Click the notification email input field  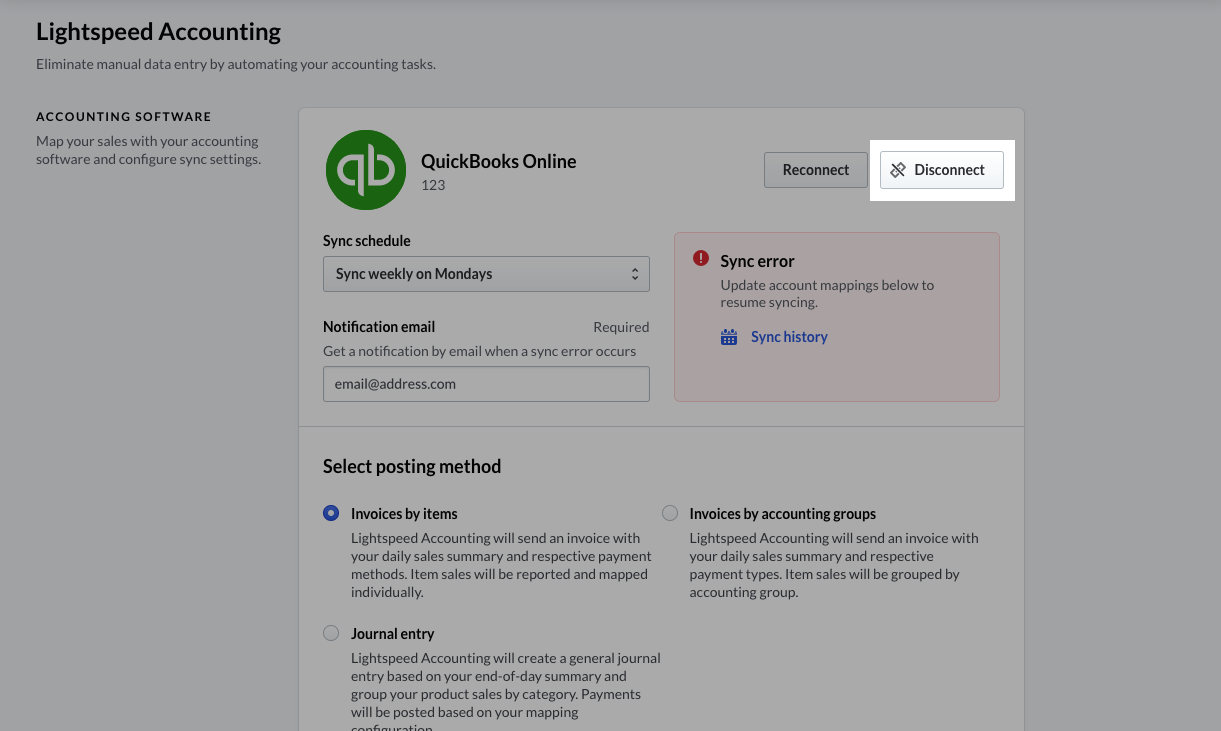pos(486,384)
